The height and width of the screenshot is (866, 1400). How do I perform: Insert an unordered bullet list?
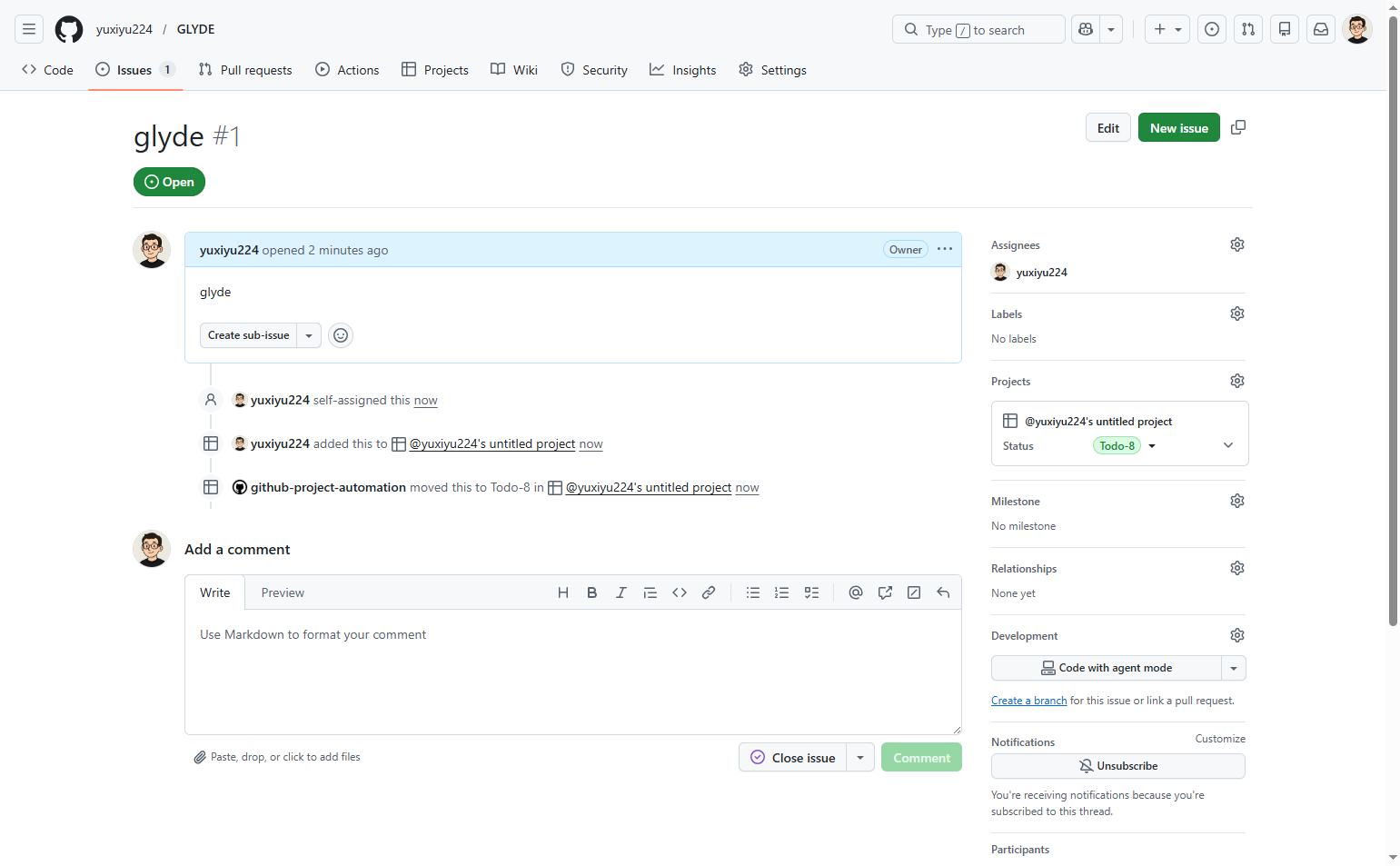pos(753,592)
